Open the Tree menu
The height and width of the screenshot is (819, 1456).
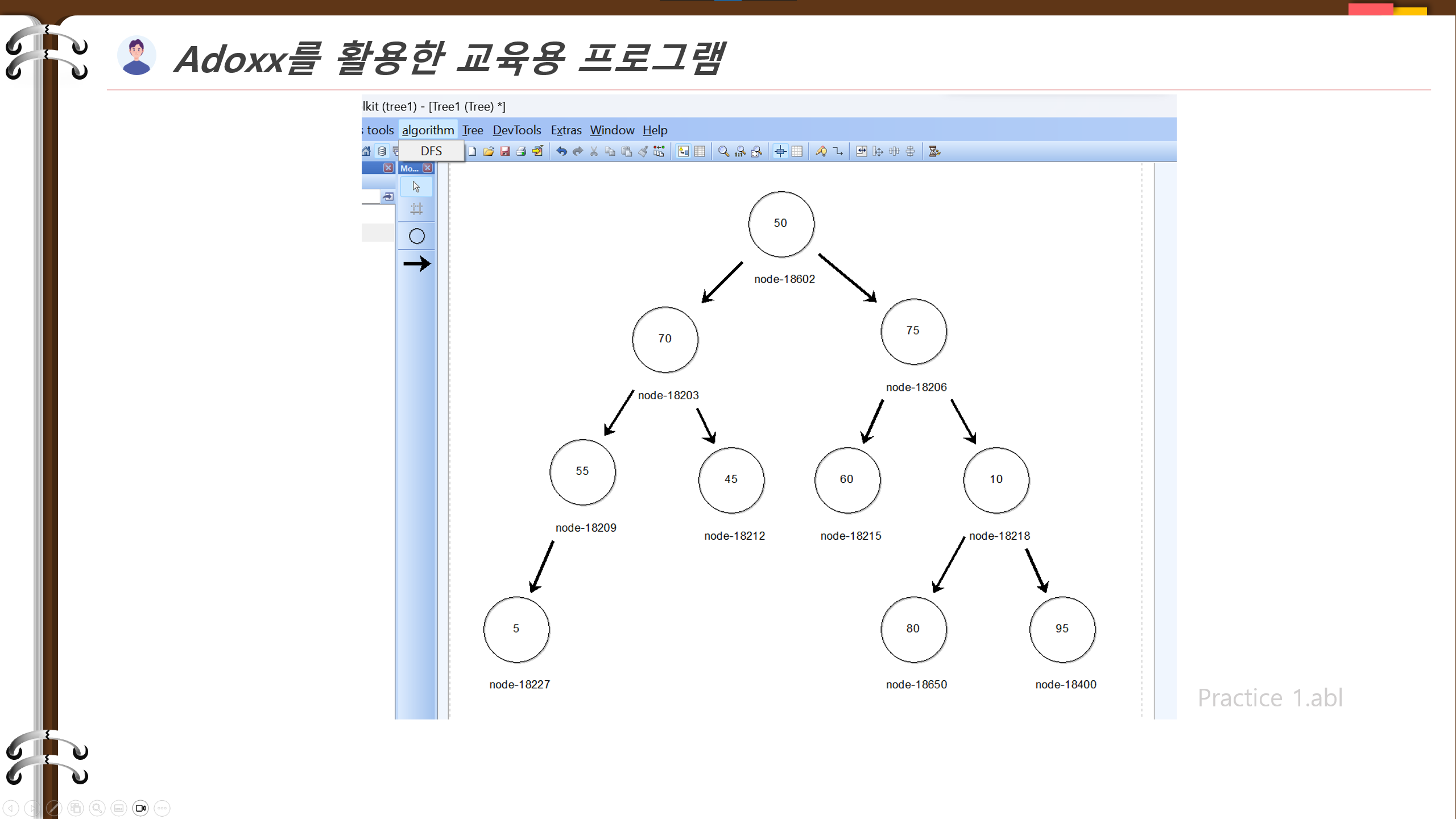coord(472,130)
